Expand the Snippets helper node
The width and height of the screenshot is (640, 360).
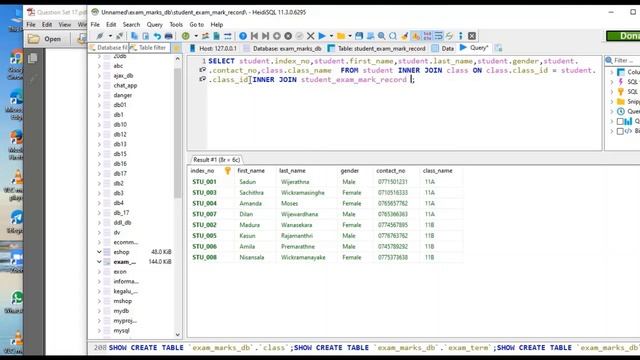(612, 102)
